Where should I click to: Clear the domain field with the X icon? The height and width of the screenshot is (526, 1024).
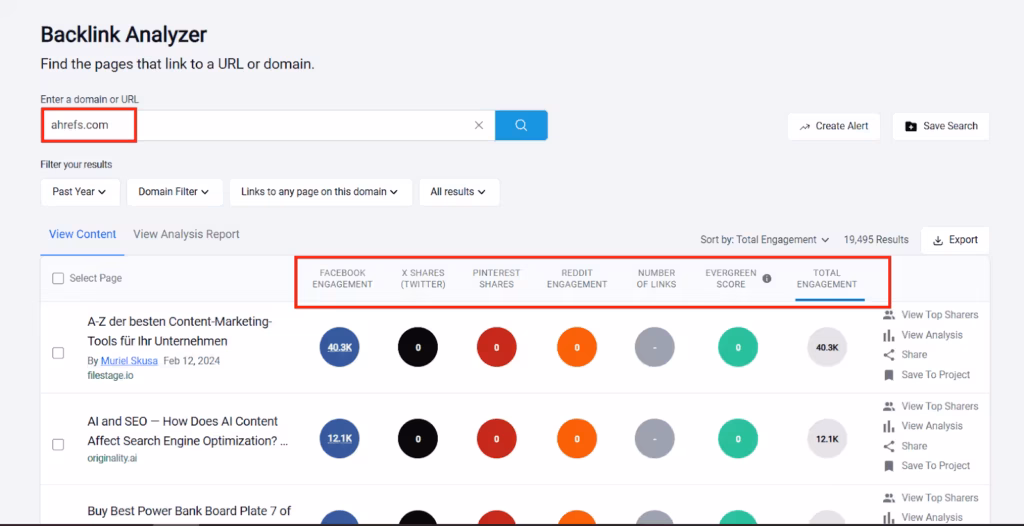coord(479,125)
